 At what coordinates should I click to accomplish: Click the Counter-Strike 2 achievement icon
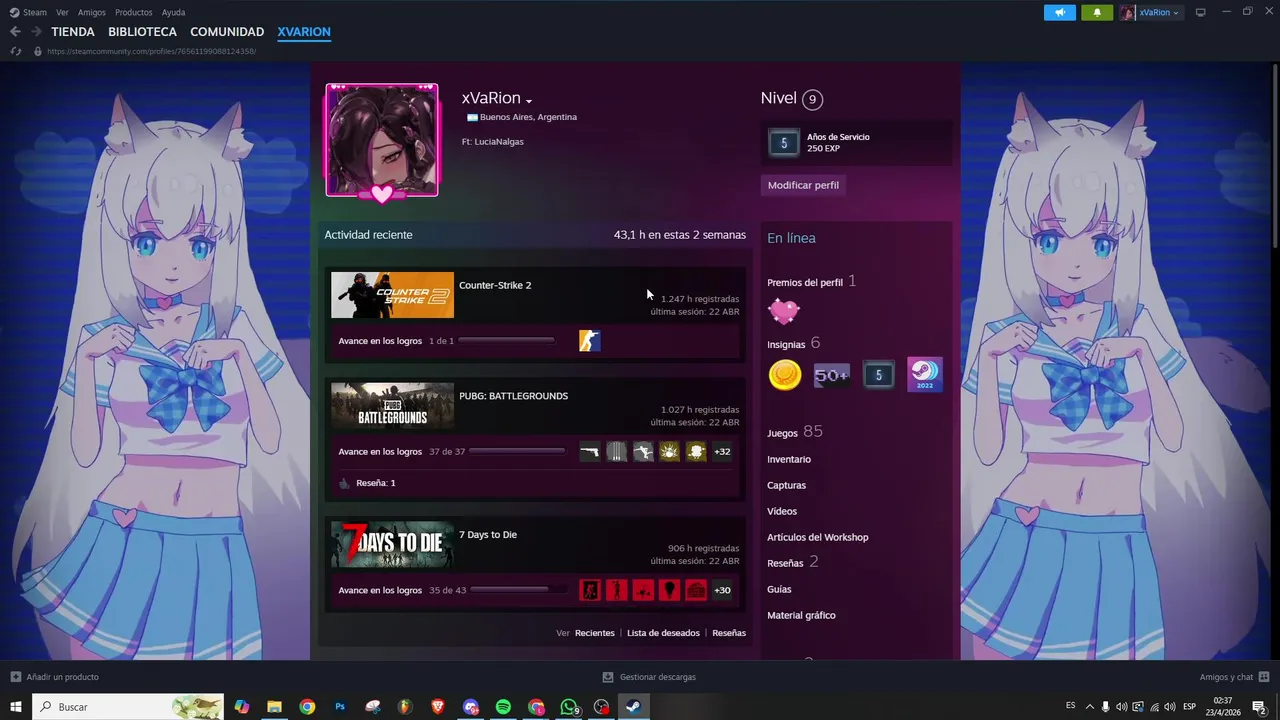(590, 341)
